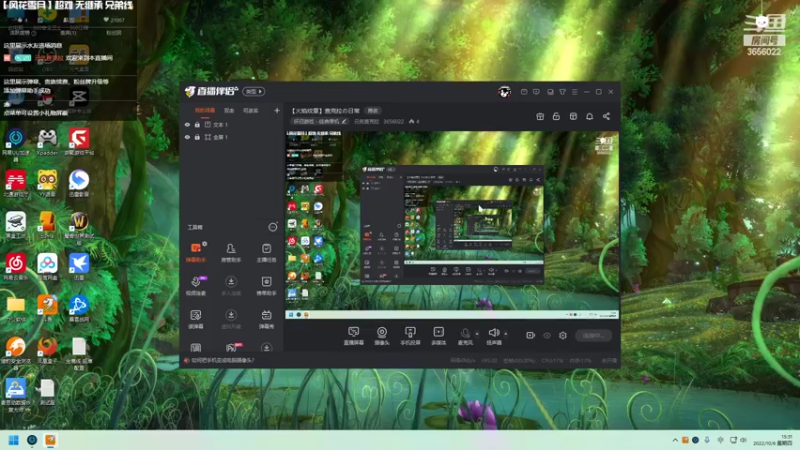
Task: Open the toolbox more-options circle
Action: 272,227
